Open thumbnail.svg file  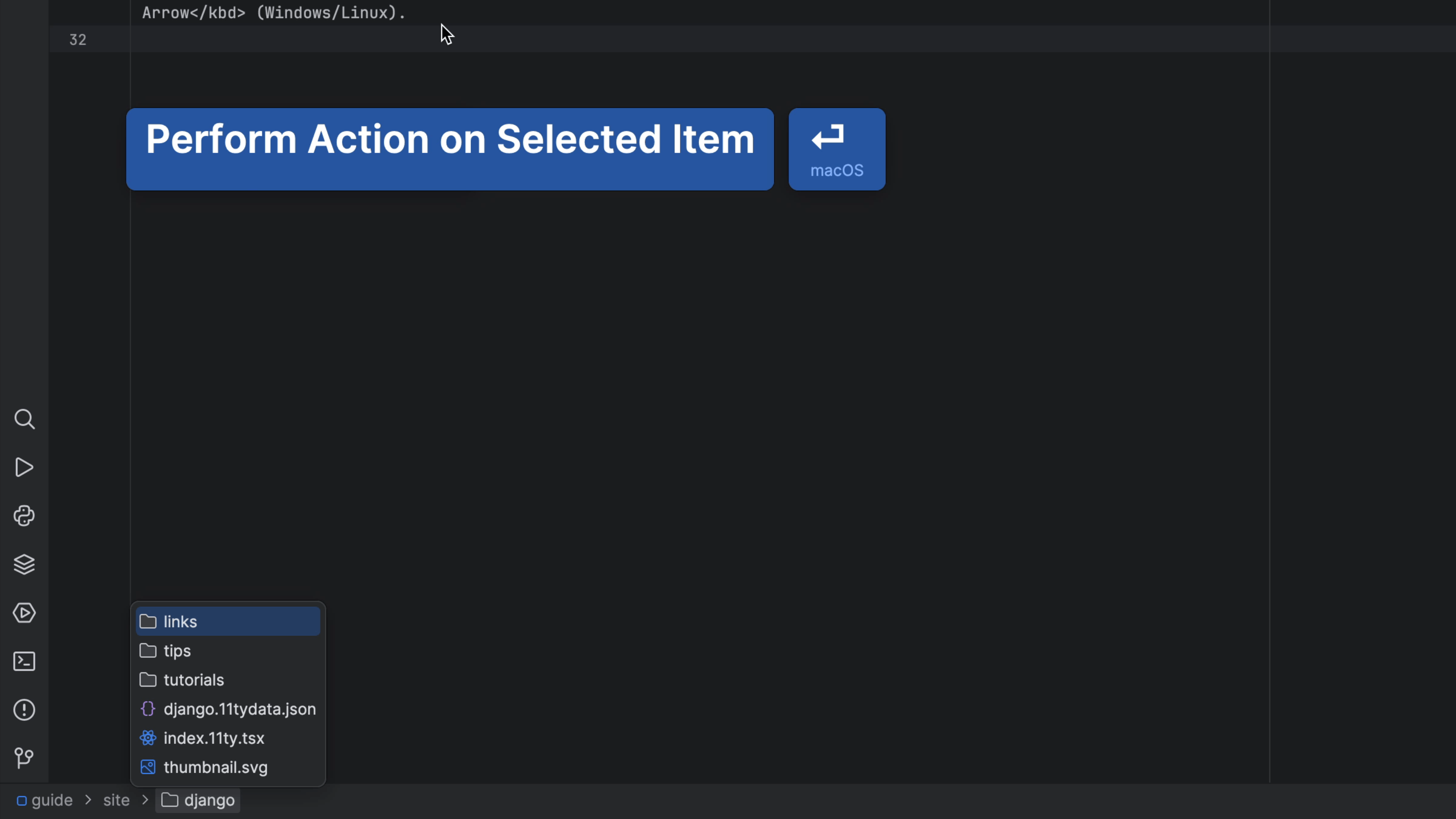coord(215,767)
